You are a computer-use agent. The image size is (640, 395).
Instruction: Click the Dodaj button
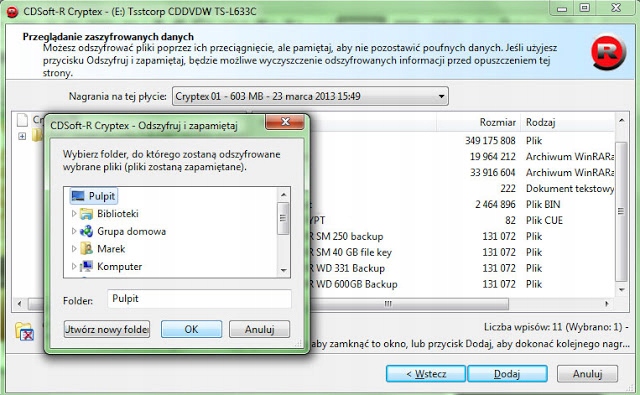pyautogui.click(x=507, y=374)
